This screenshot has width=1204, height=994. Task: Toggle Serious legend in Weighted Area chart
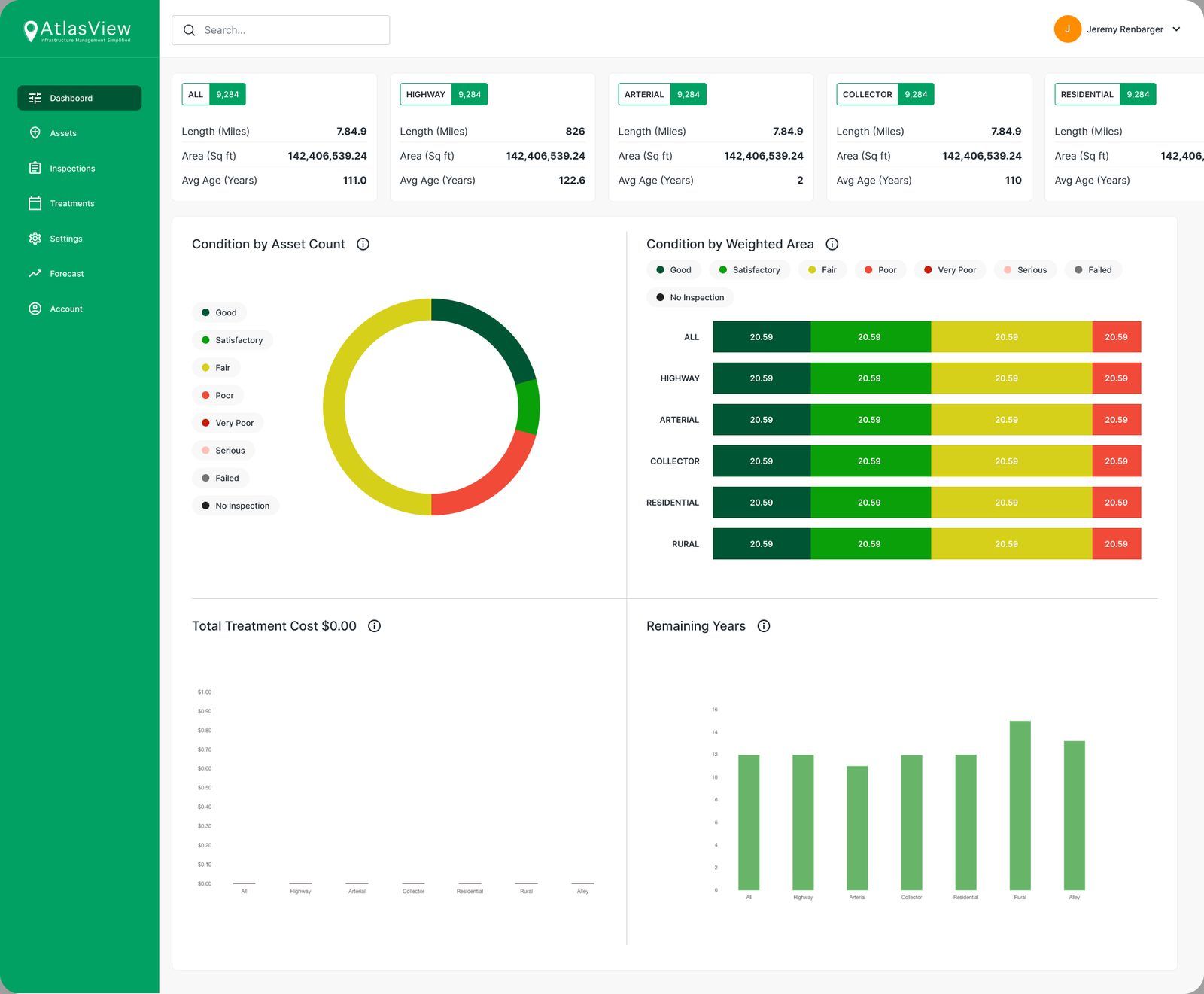point(1025,269)
